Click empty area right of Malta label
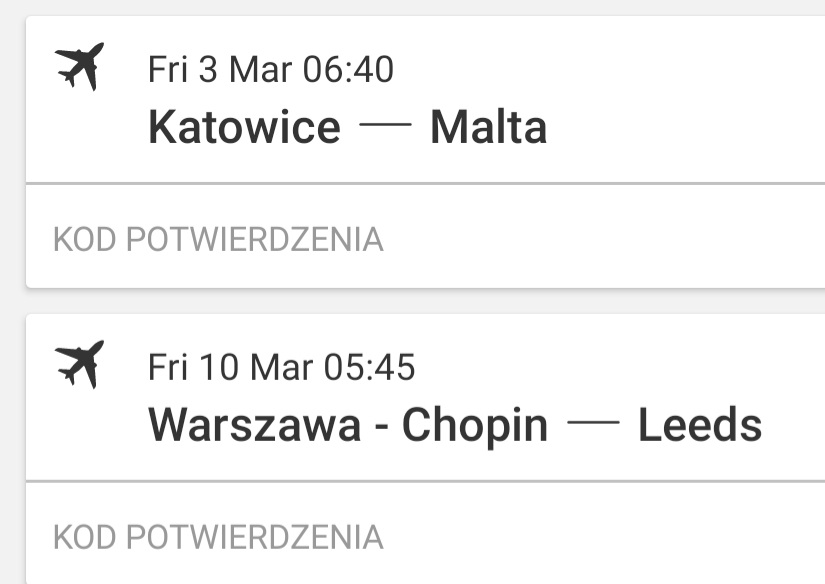Image resolution: width=825 pixels, height=584 pixels. (x=684, y=126)
